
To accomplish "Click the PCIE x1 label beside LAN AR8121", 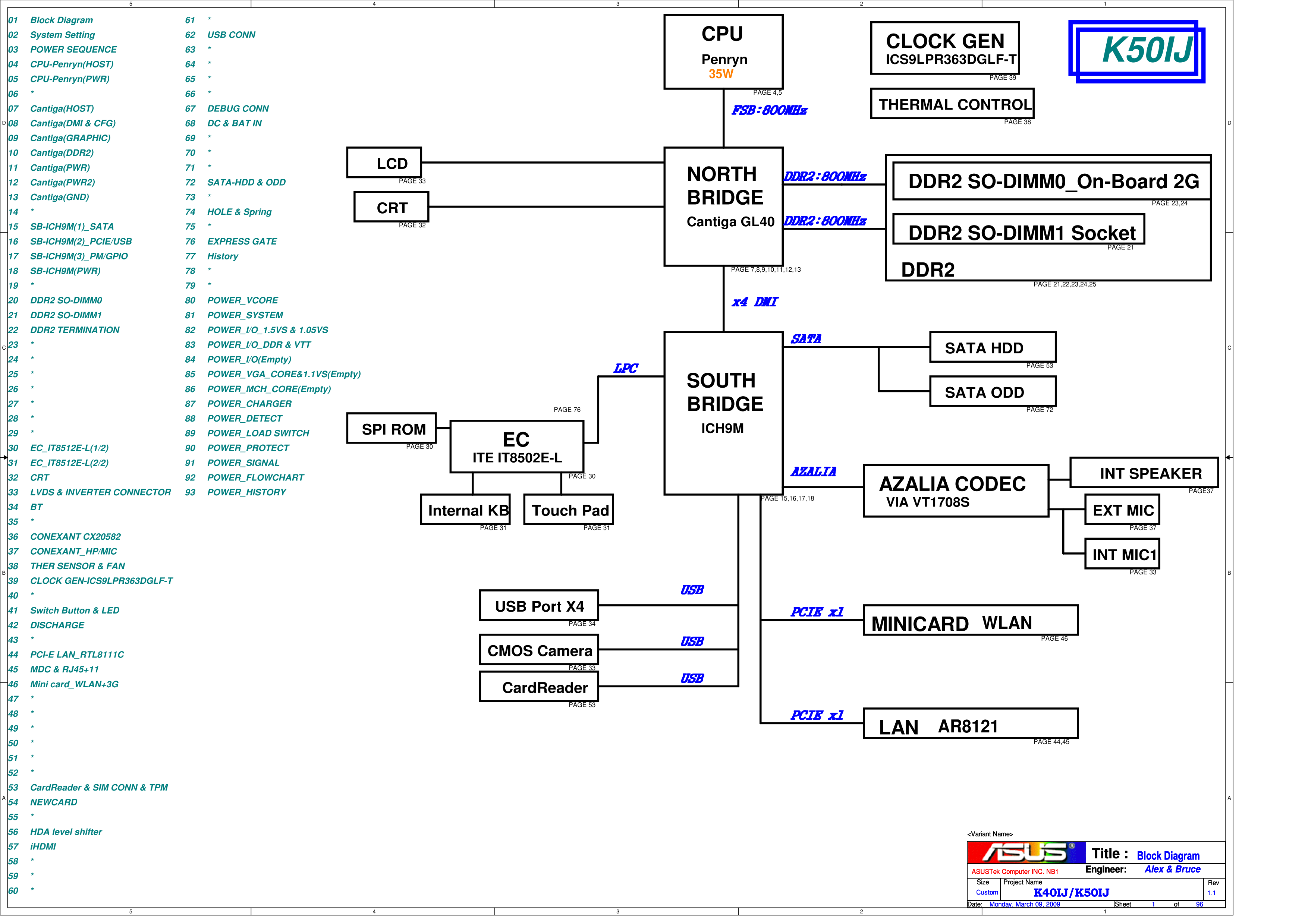I will pos(816,716).
